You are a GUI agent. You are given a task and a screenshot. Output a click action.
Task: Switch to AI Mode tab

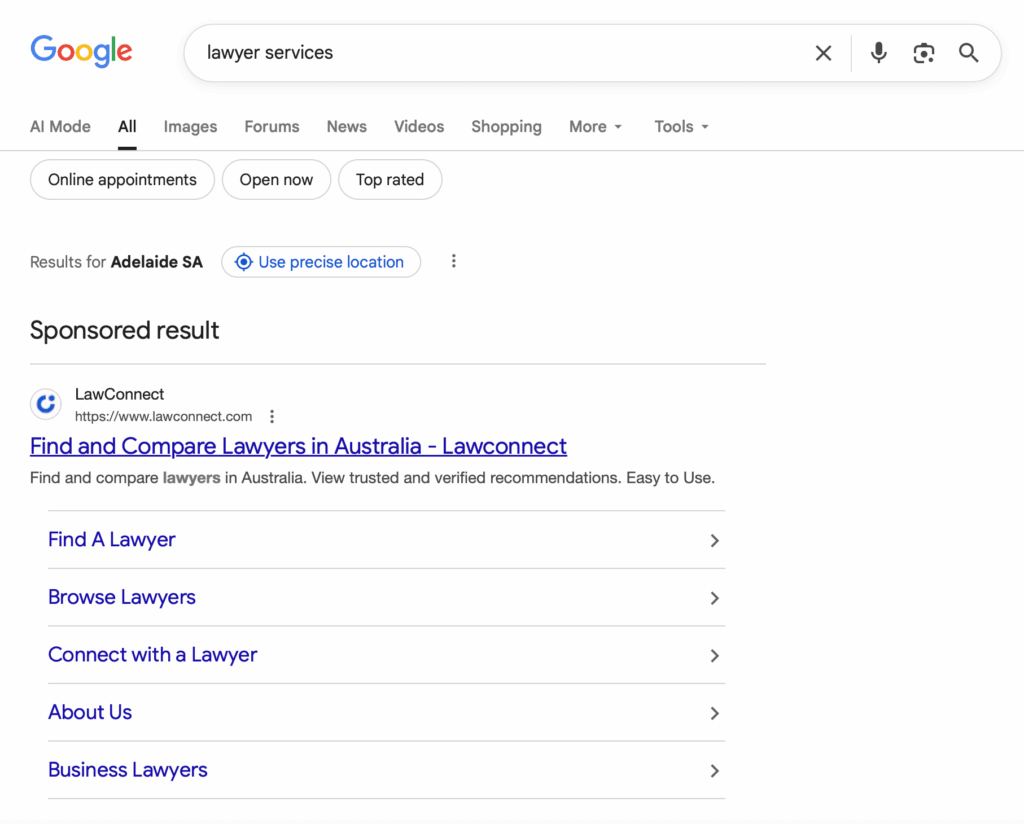60,127
